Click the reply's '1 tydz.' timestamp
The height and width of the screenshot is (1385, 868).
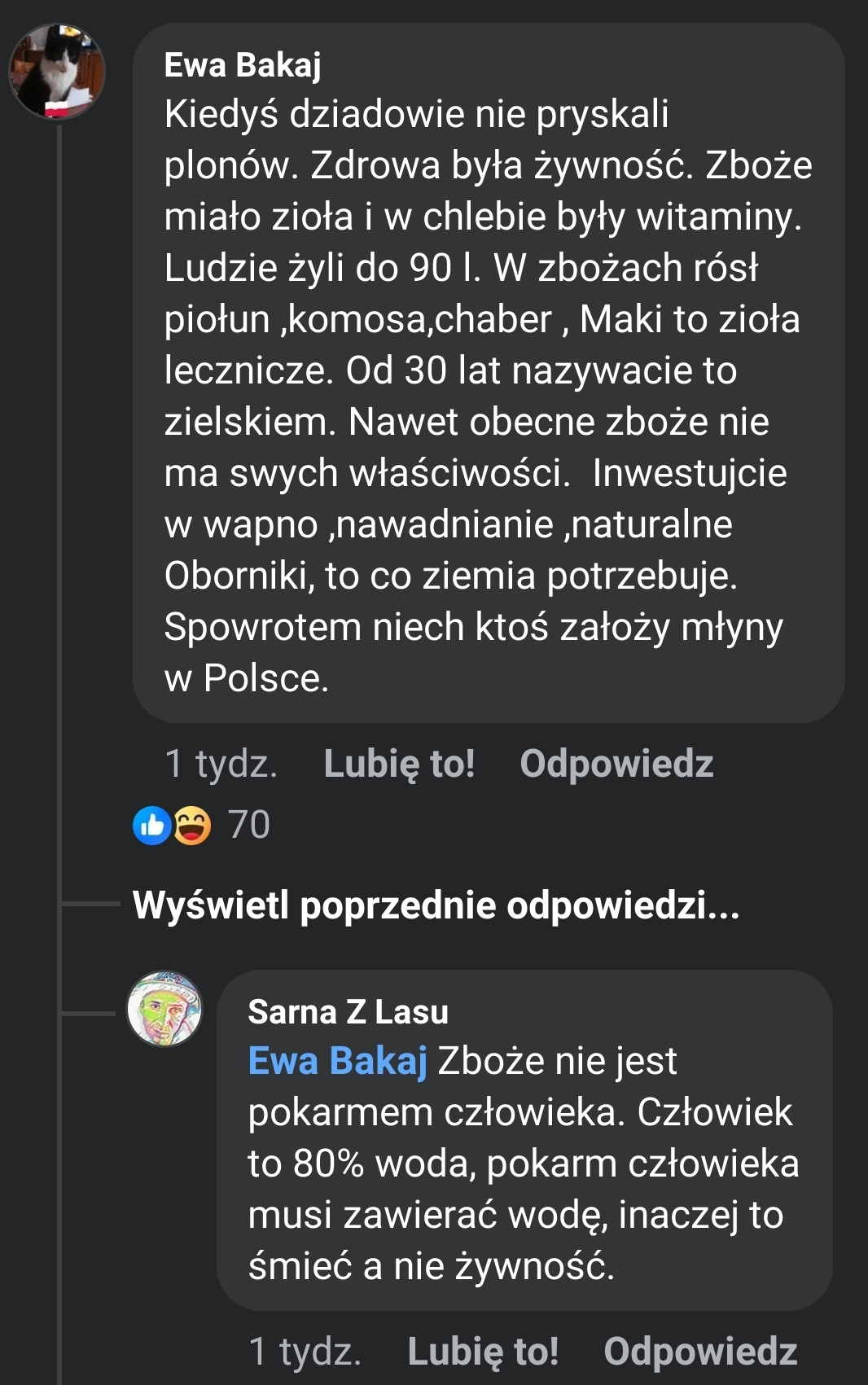click(305, 1352)
